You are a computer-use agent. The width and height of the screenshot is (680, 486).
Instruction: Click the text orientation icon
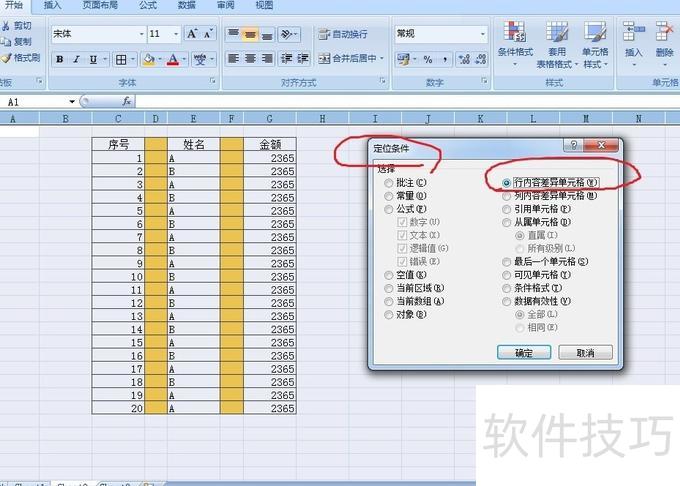tap(287, 34)
